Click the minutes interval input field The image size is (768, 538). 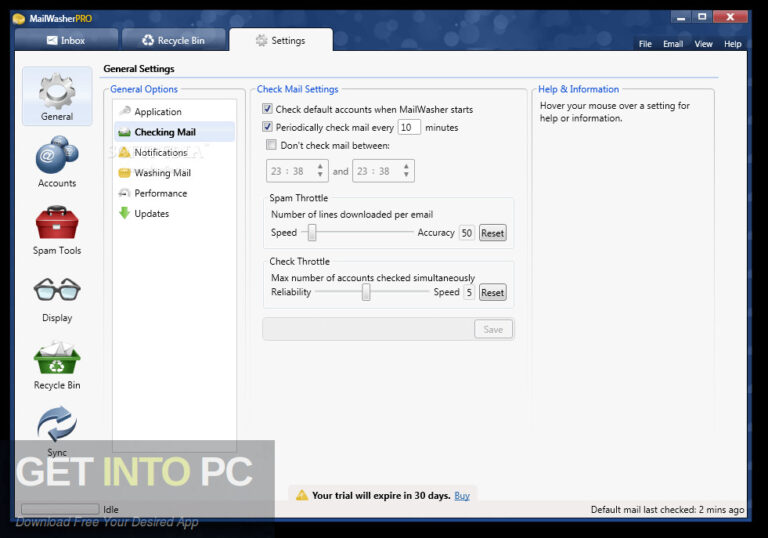409,127
